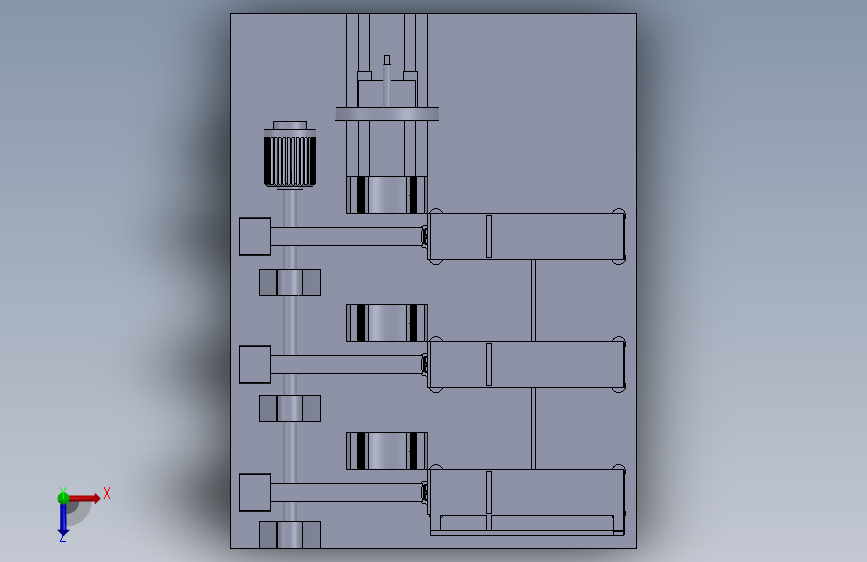867x562 pixels.
Task: Select the striped coupling above the bottom cylinder
Action: click(x=387, y=451)
